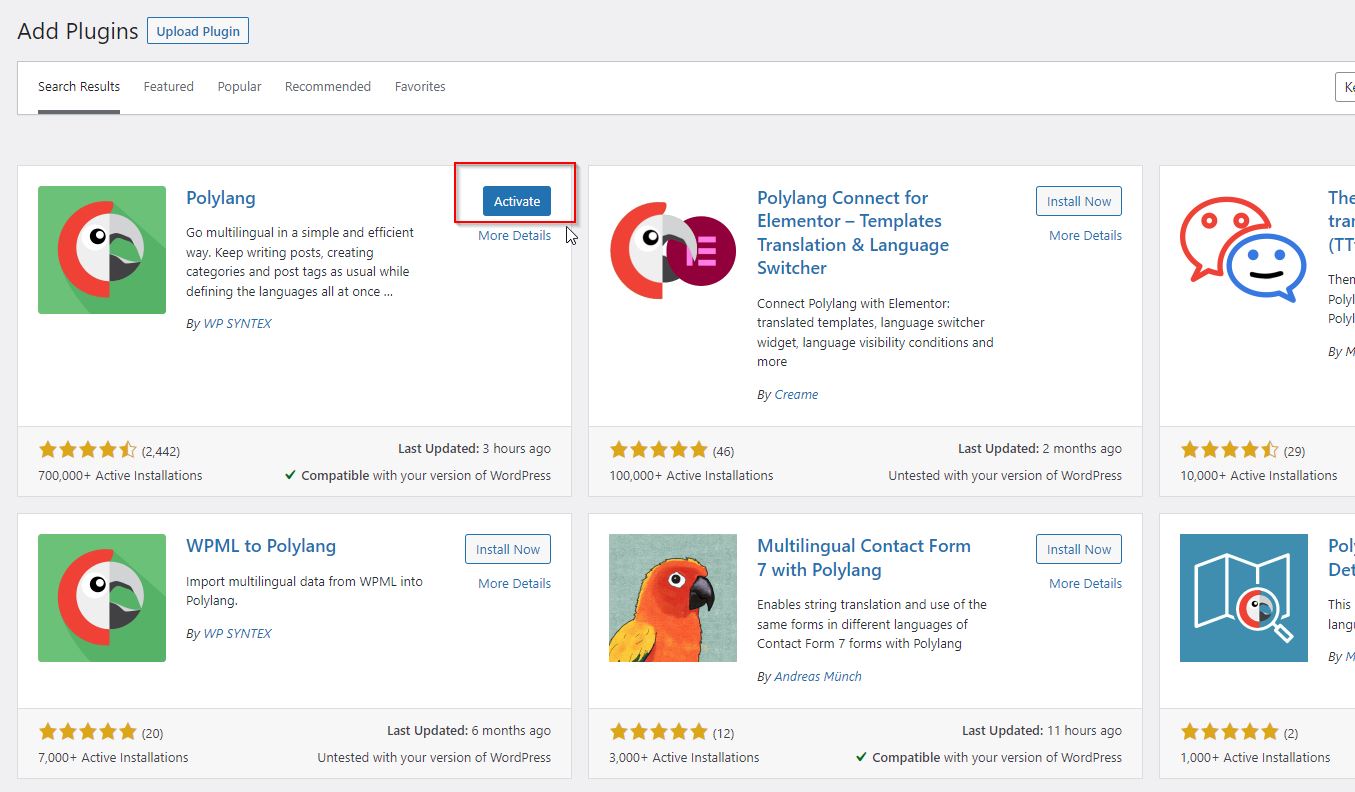Click Polylang's Compatible with your version text
Viewport: 1355px width, 792px height.
pyautogui.click(x=418, y=476)
